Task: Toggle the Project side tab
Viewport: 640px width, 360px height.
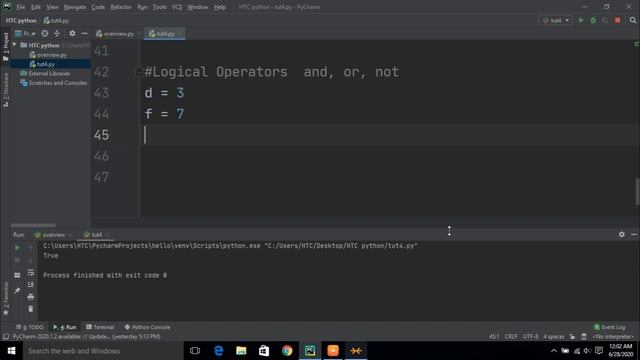Action: [6, 47]
